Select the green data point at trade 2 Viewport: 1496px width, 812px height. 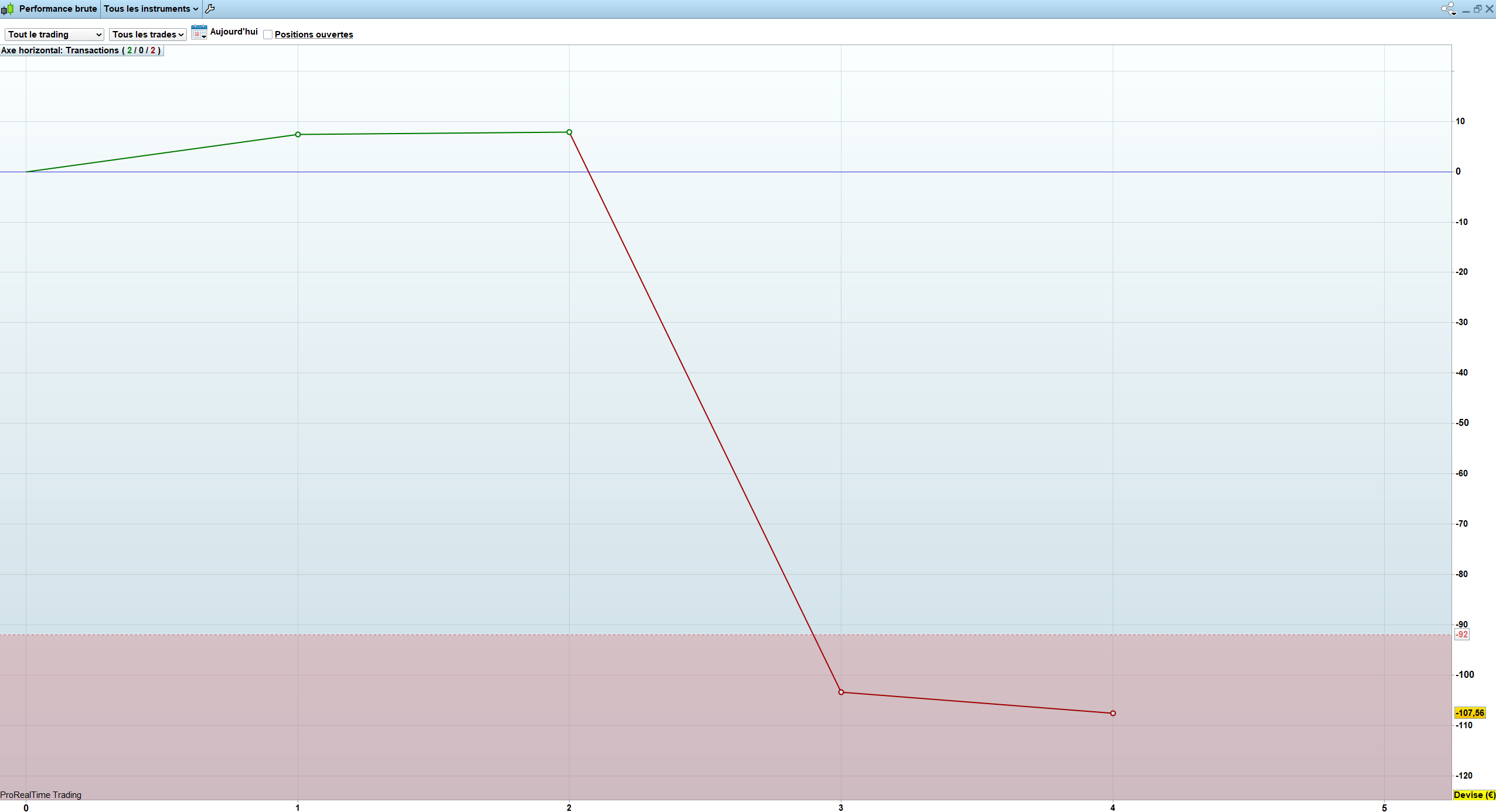(x=569, y=132)
